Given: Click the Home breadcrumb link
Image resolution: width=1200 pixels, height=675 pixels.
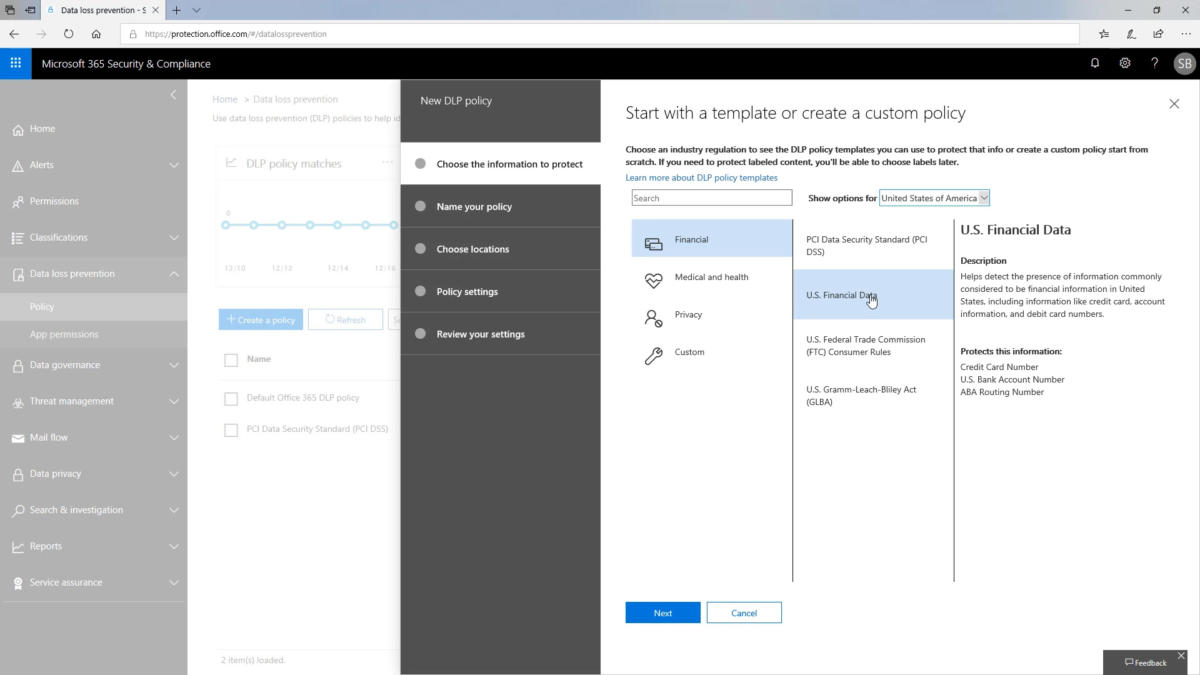Looking at the screenshot, I should pyautogui.click(x=225, y=99).
